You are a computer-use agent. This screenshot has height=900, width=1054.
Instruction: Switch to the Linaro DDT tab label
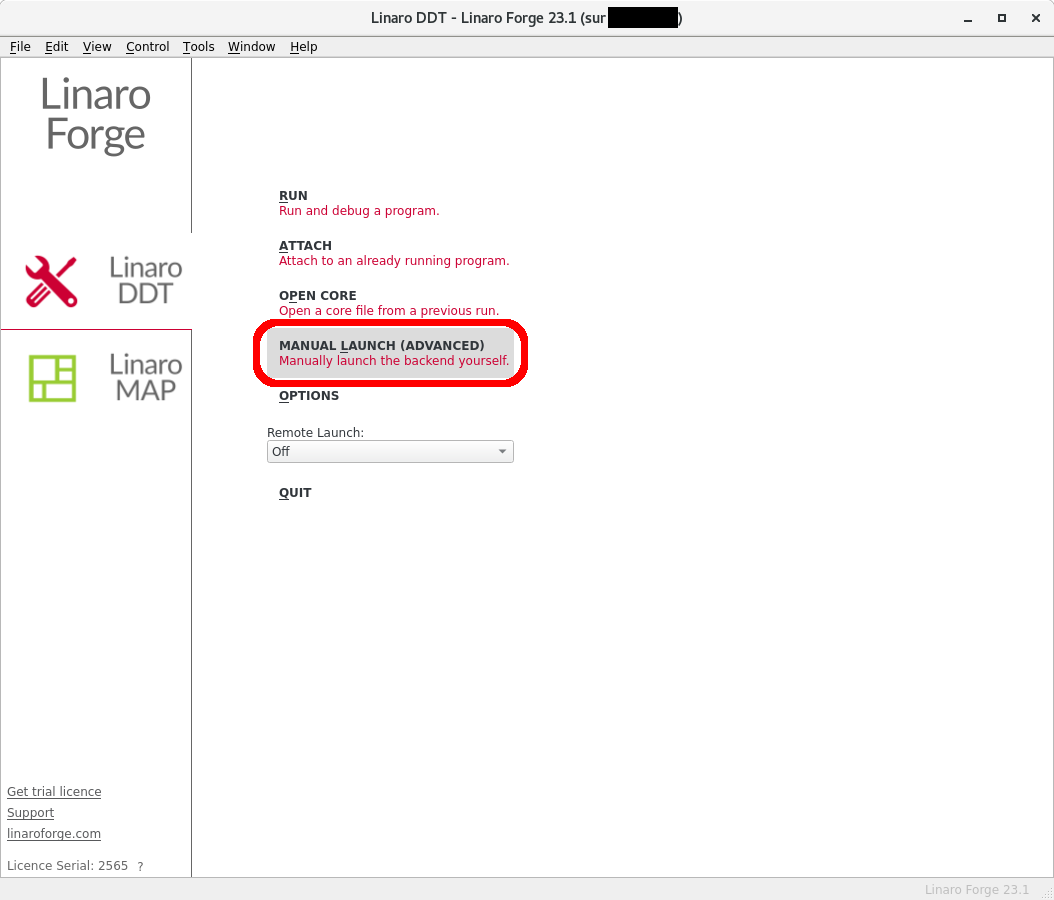[x=145, y=280]
